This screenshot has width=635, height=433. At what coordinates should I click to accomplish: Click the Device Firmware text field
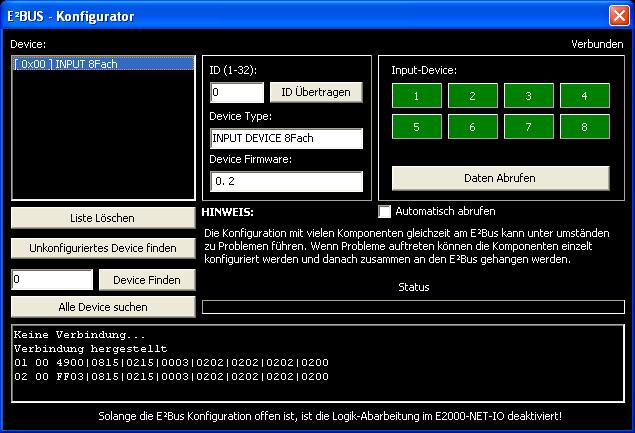coord(286,182)
